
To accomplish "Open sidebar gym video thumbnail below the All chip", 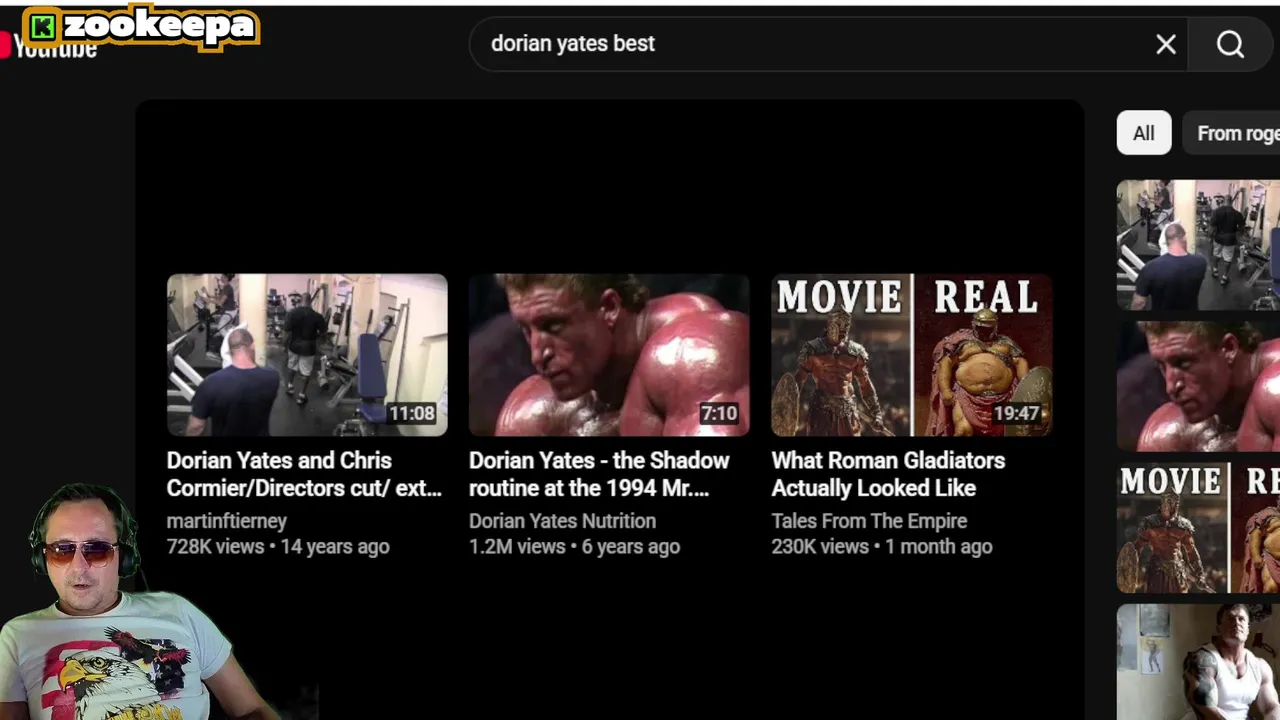I will [1198, 245].
